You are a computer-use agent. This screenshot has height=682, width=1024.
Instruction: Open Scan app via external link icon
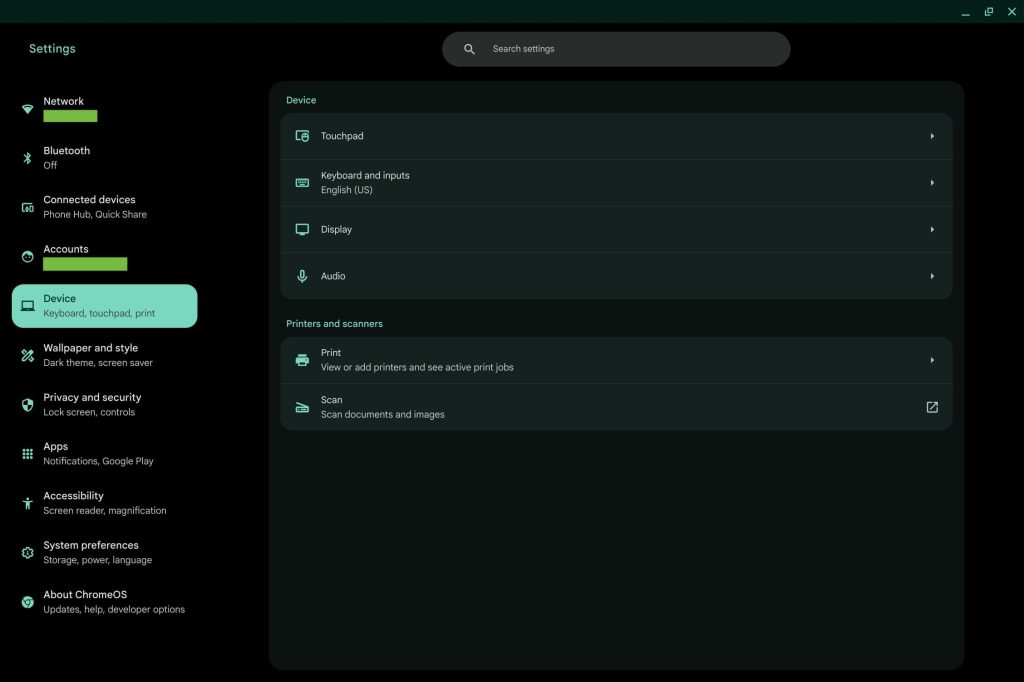(x=932, y=407)
